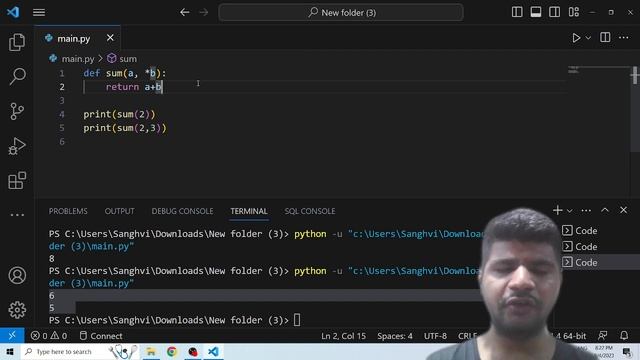Change indentation via Spaces: 4
The image size is (640, 360).
pyautogui.click(x=395, y=336)
